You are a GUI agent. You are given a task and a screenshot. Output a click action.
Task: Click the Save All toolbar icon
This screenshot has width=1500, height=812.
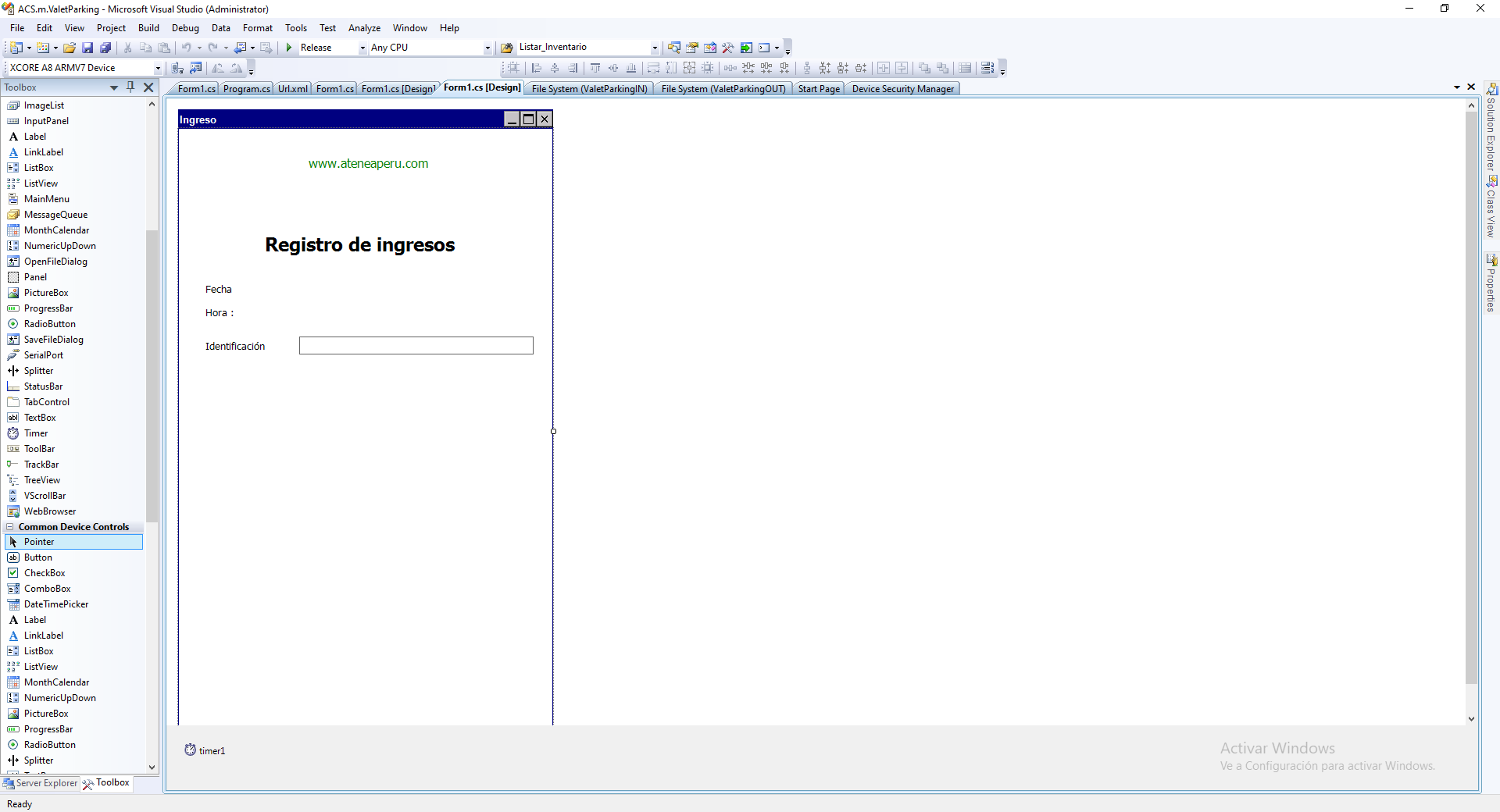105,48
